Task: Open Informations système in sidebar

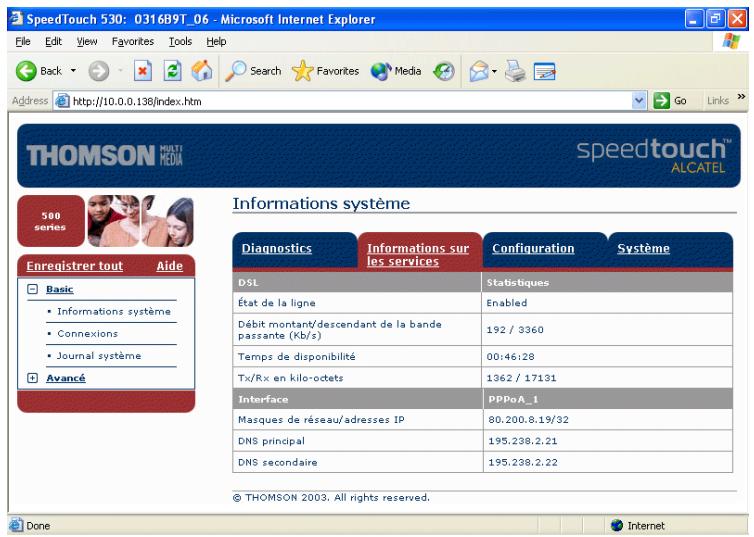Action: [x=114, y=311]
